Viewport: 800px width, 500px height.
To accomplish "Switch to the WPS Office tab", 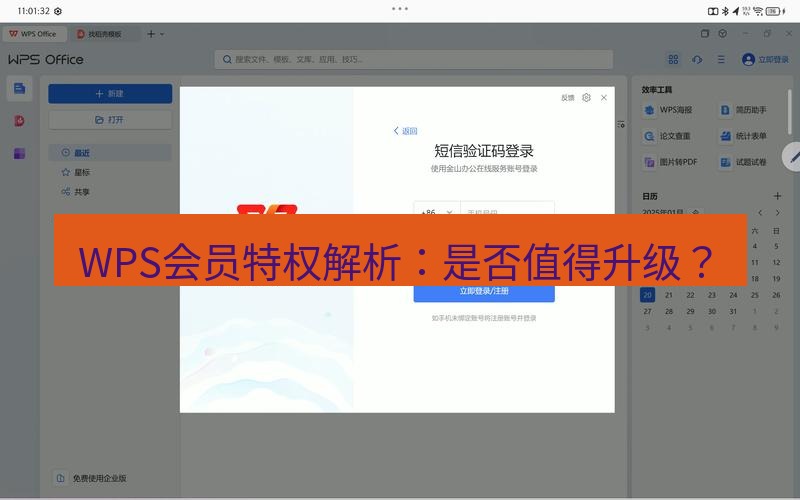I will pos(34,34).
